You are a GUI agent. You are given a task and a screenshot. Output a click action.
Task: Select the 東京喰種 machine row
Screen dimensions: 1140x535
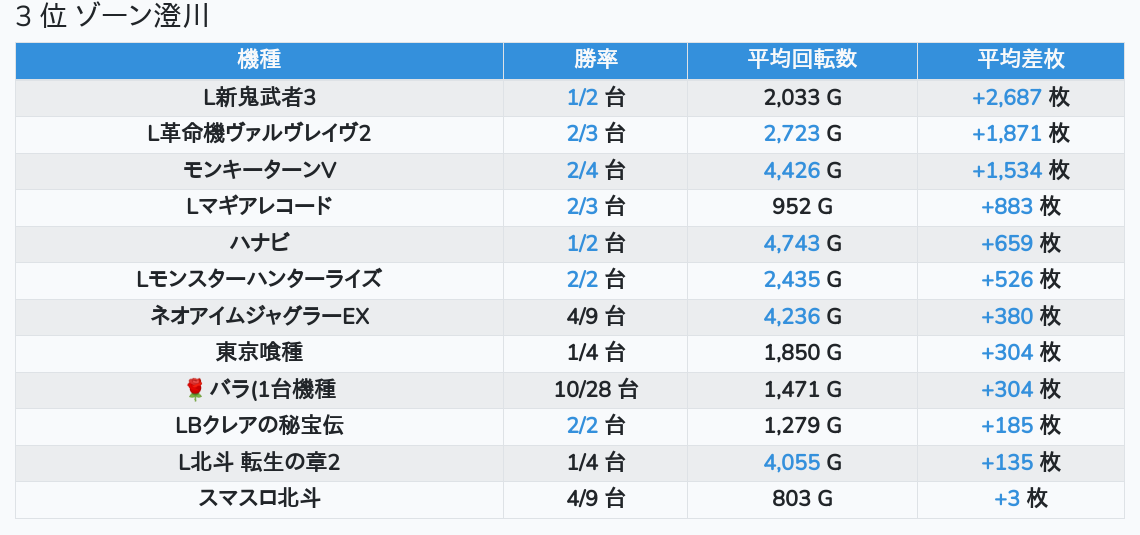tap(259, 353)
